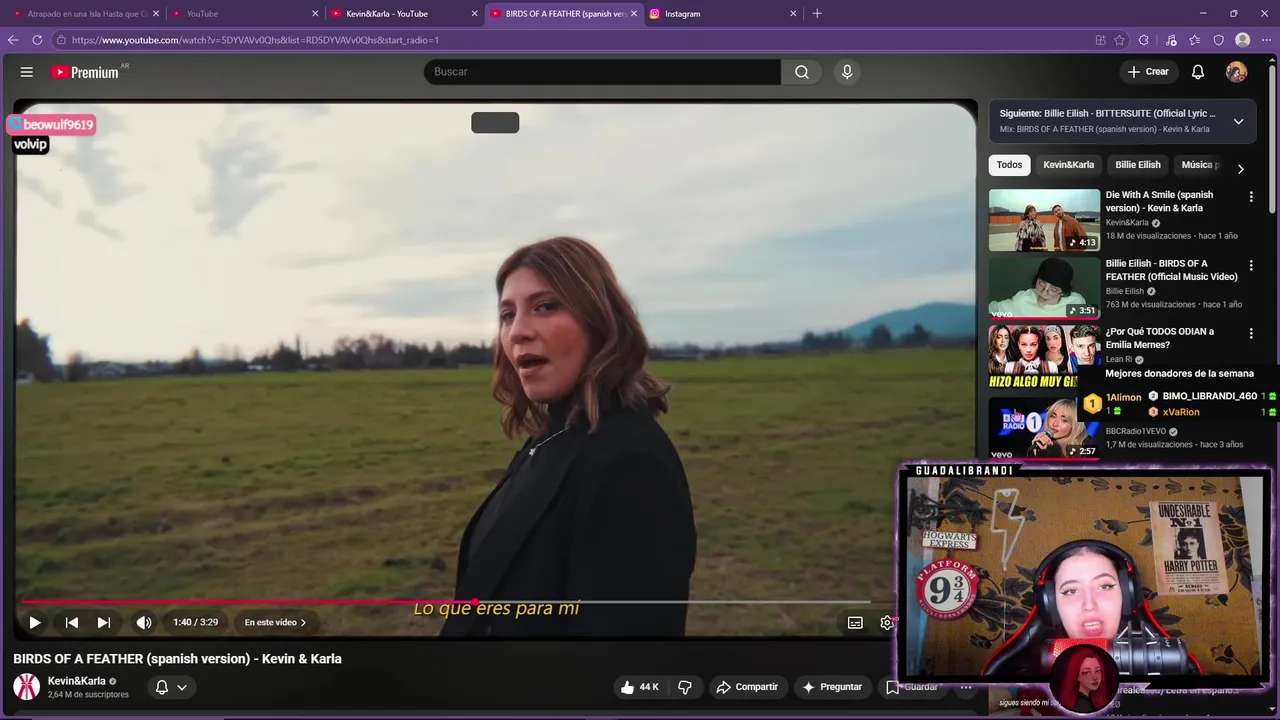Open options for Emilia Mernes video
1280x720 pixels.
[1251, 333]
